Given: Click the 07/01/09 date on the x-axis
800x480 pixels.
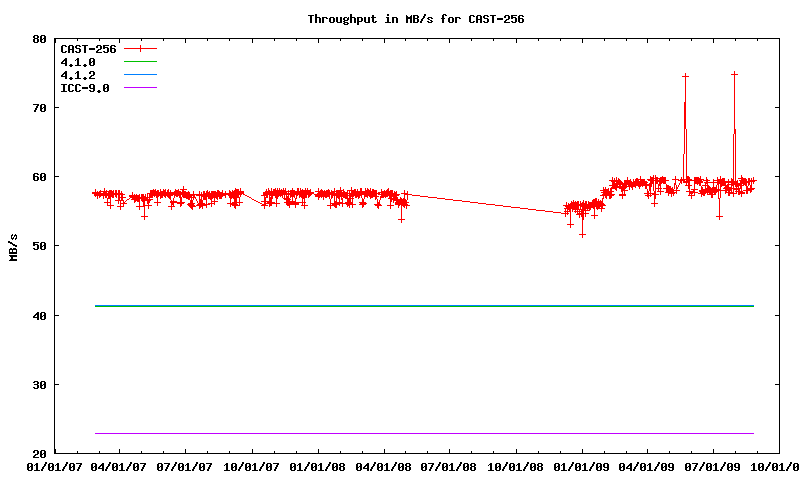Looking at the screenshot, I should 713,466.
